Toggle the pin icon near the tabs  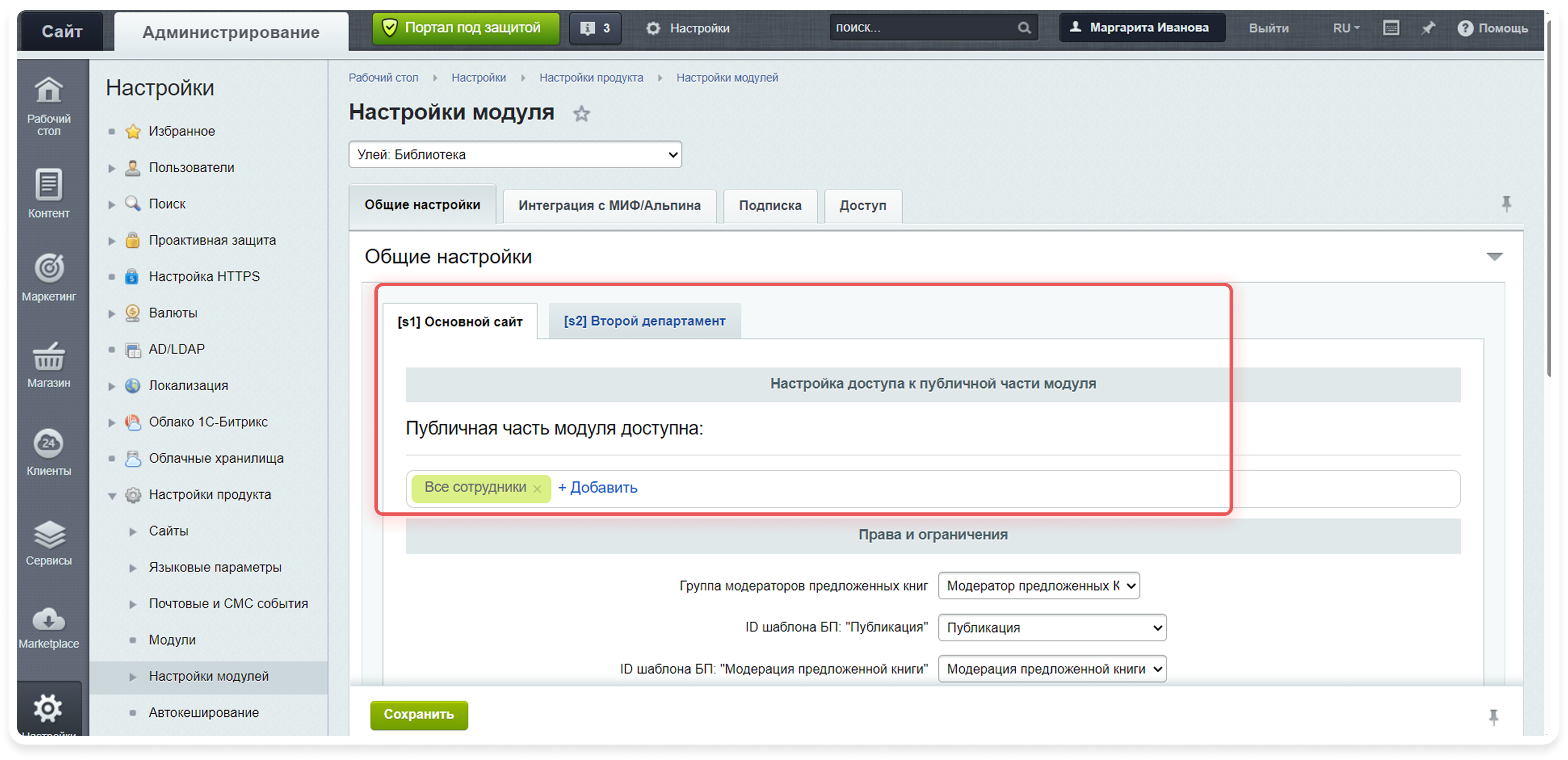coord(1506,203)
